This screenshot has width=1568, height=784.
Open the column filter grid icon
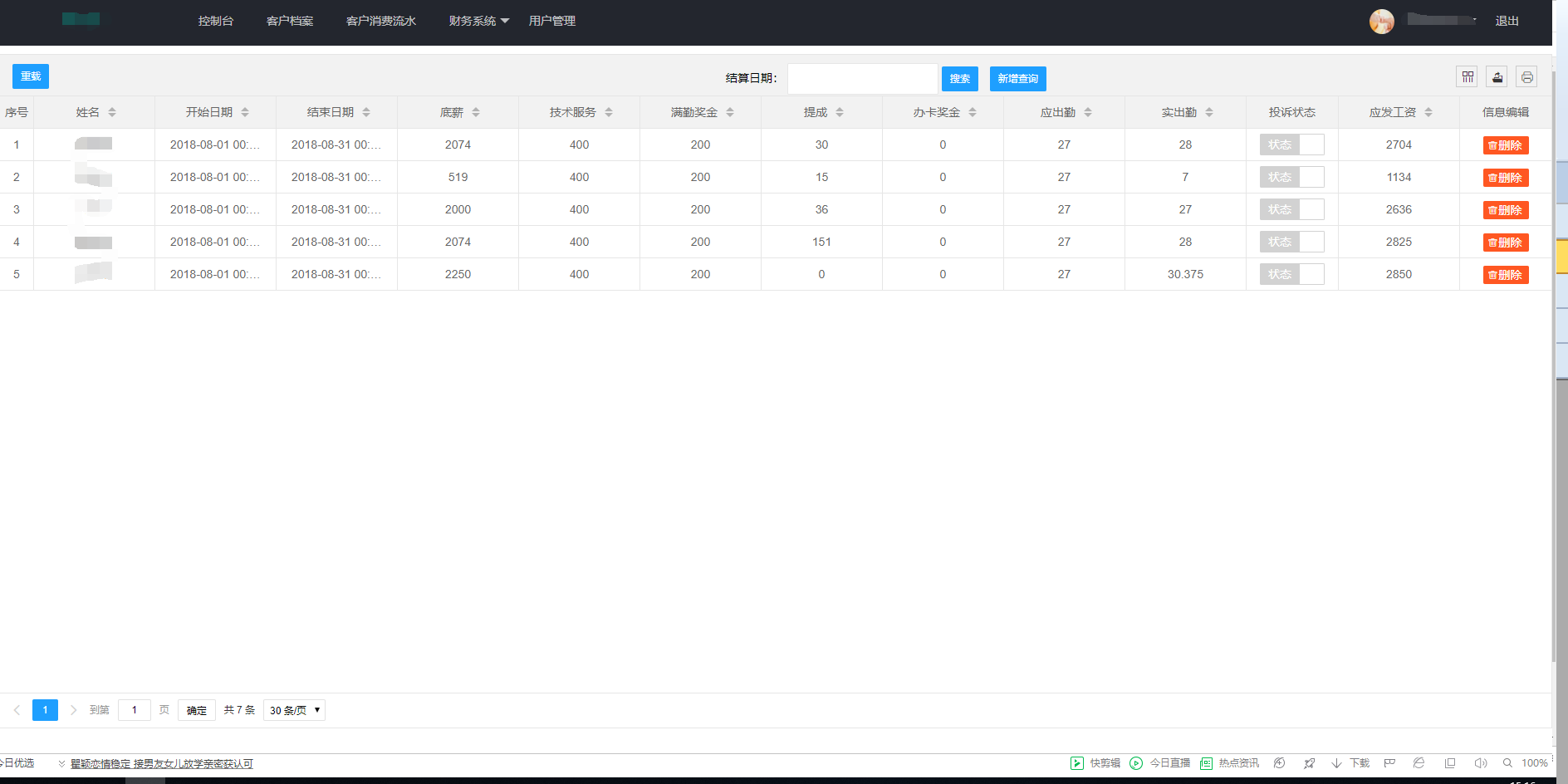1468,77
